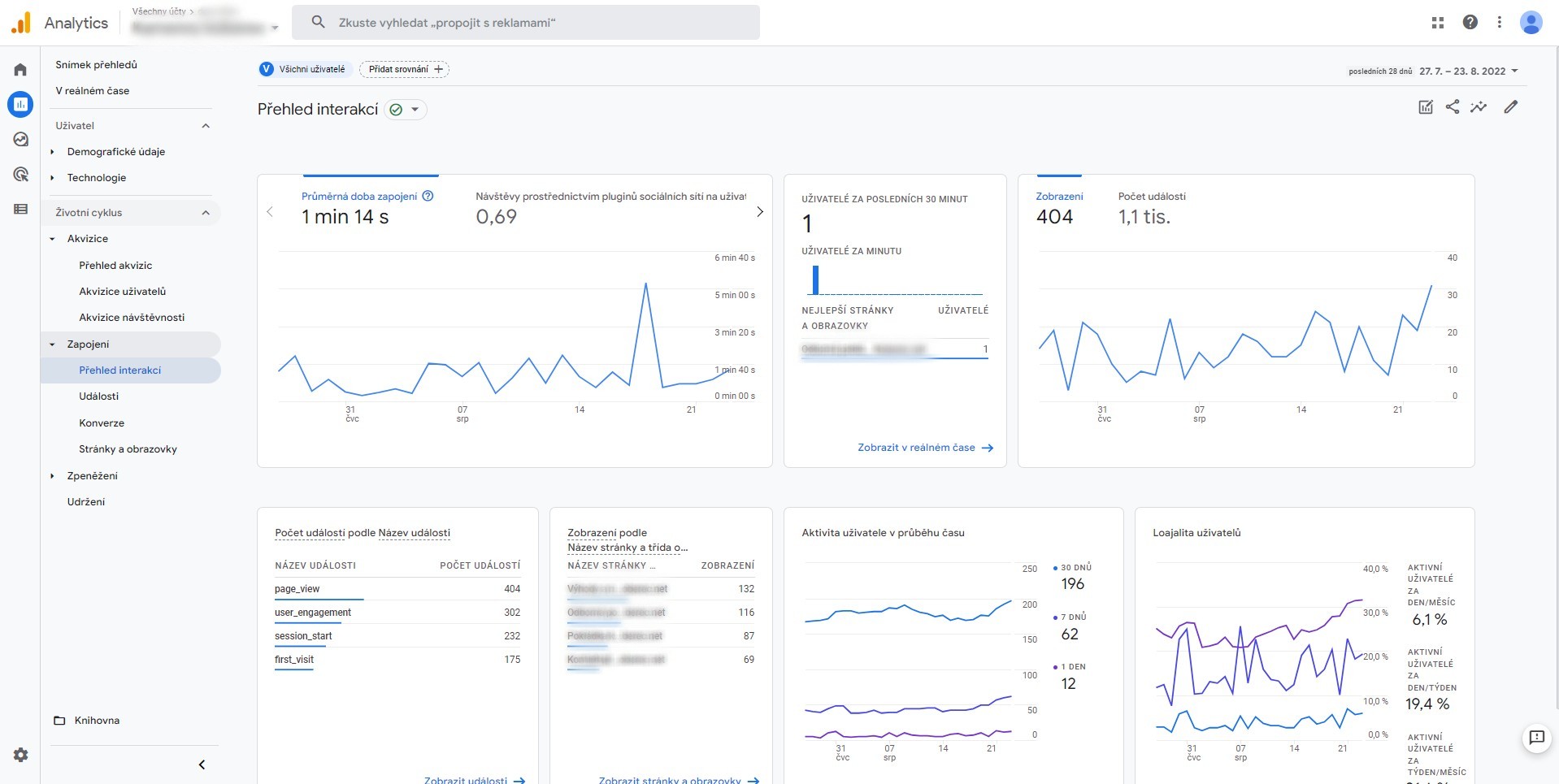Click Zobrazit stránky a obrazovky link
1559x784 pixels.
pos(679,780)
